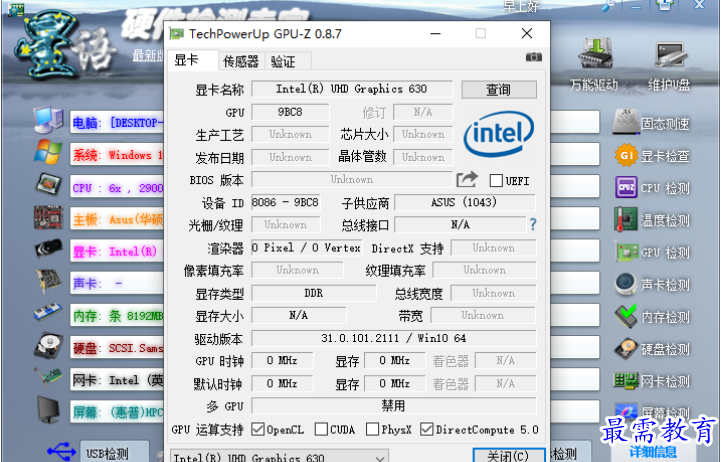Image resolution: width=724 pixels, height=462 pixels.
Task: Toggle the OpenCL checkbox
Action: (258, 430)
